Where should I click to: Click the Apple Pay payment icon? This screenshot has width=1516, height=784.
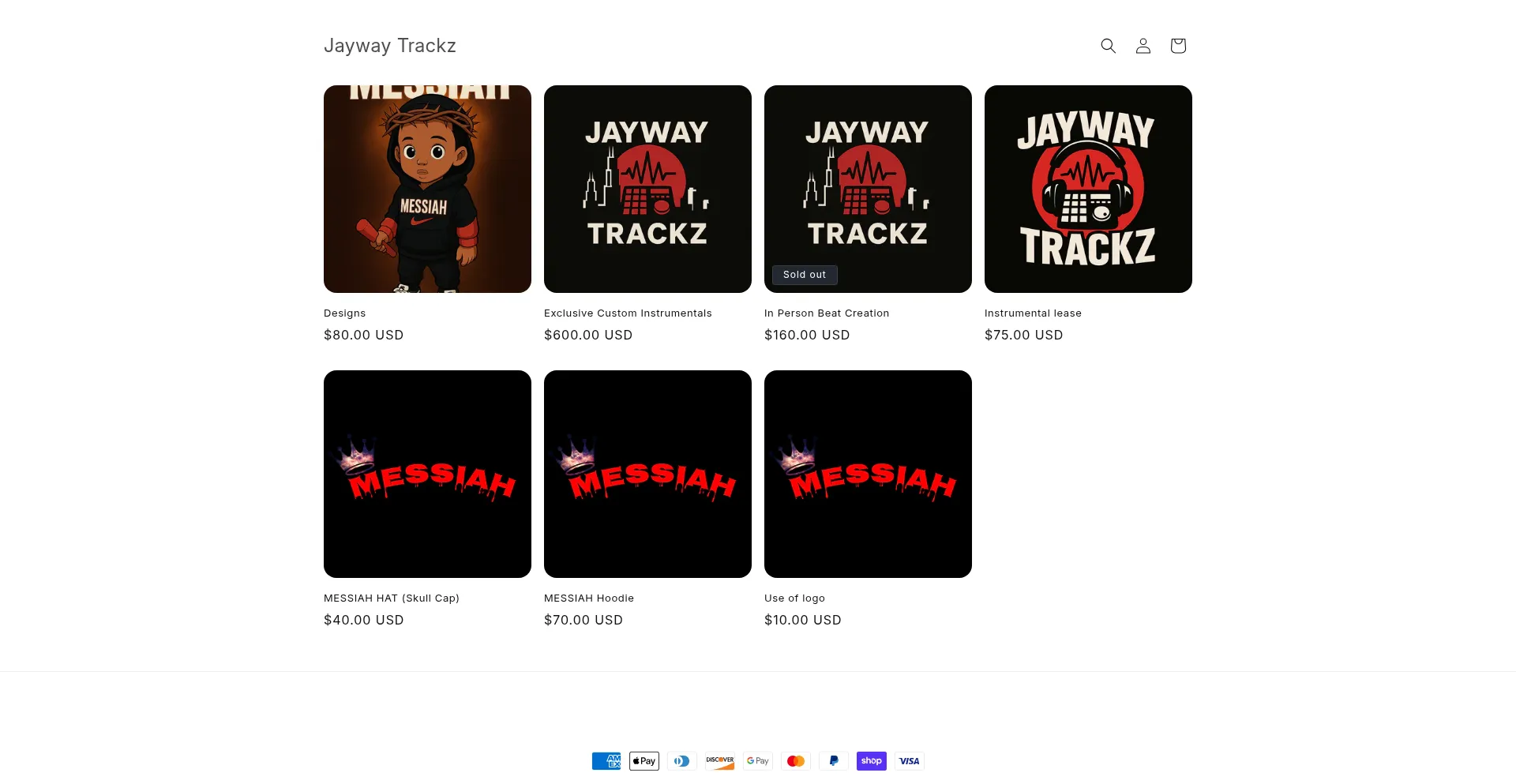click(x=644, y=761)
